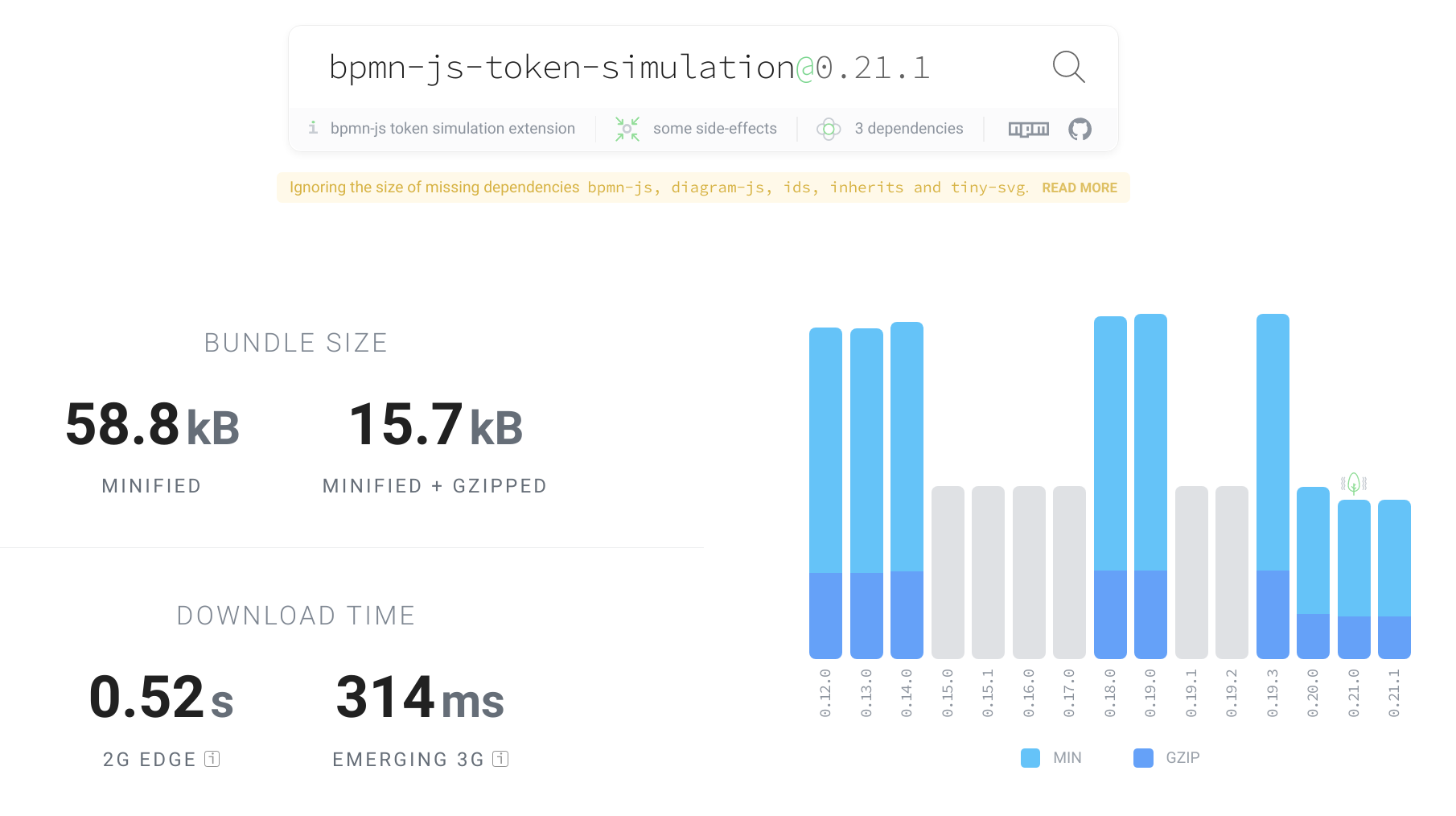Click the MIN legend label

pyautogui.click(x=1067, y=758)
